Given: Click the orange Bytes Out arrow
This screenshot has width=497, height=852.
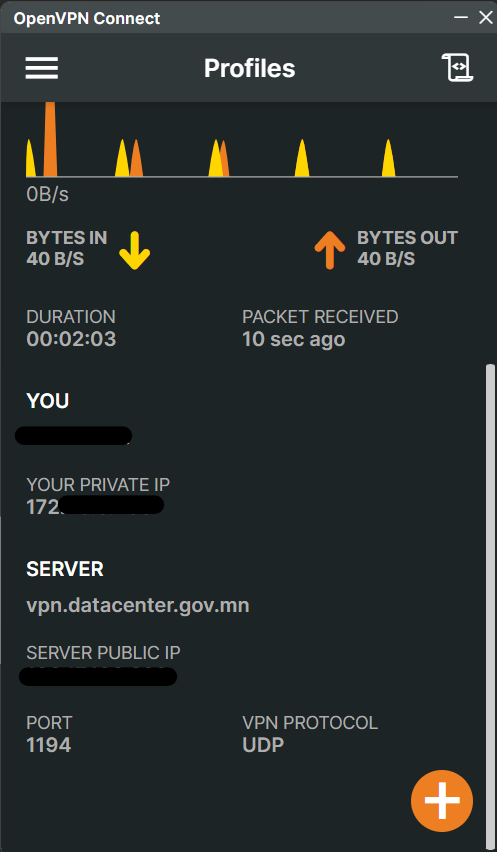Looking at the screenshot, I should [x=330, y=250].
